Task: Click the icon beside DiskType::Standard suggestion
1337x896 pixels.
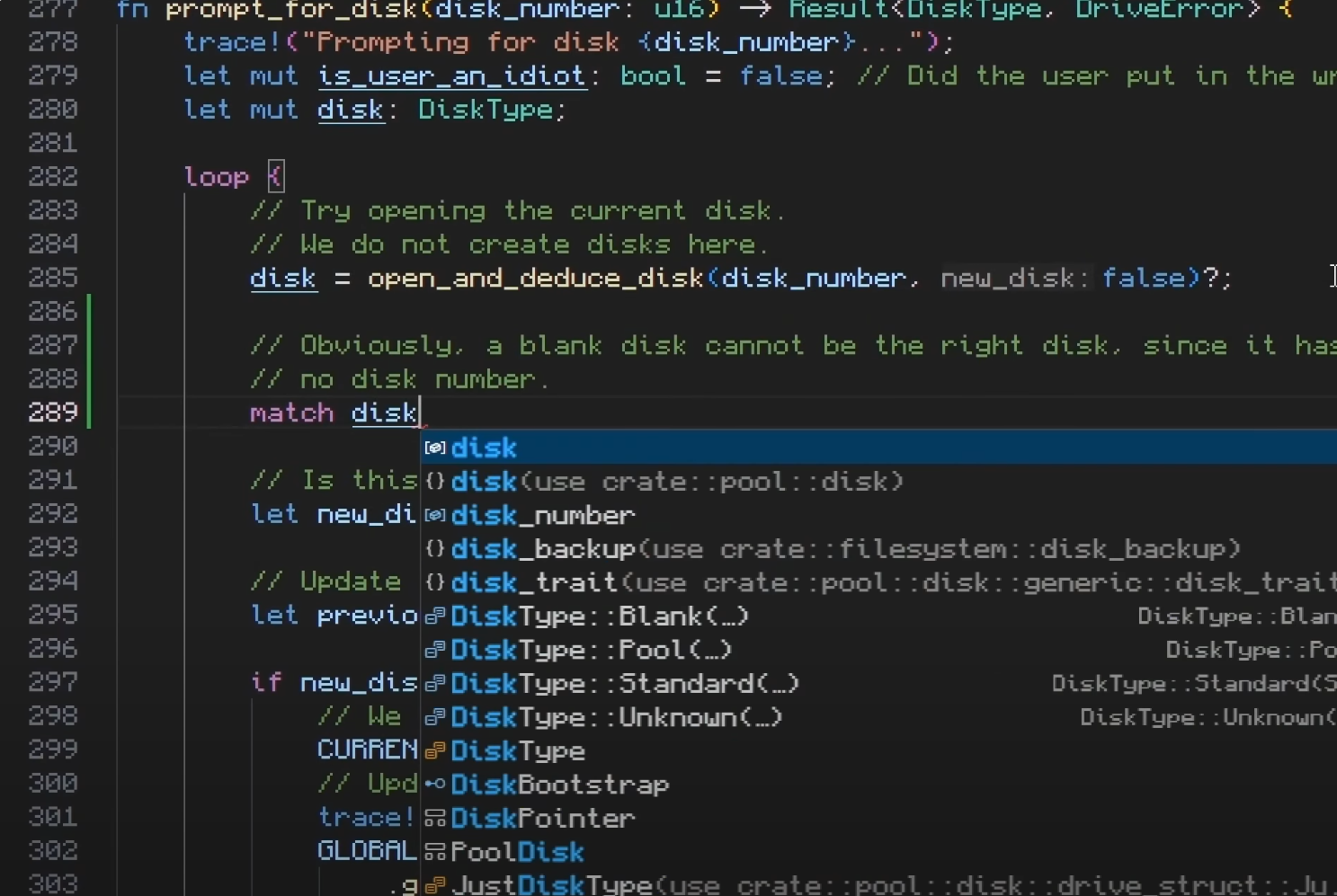Action: coord(435,684)
